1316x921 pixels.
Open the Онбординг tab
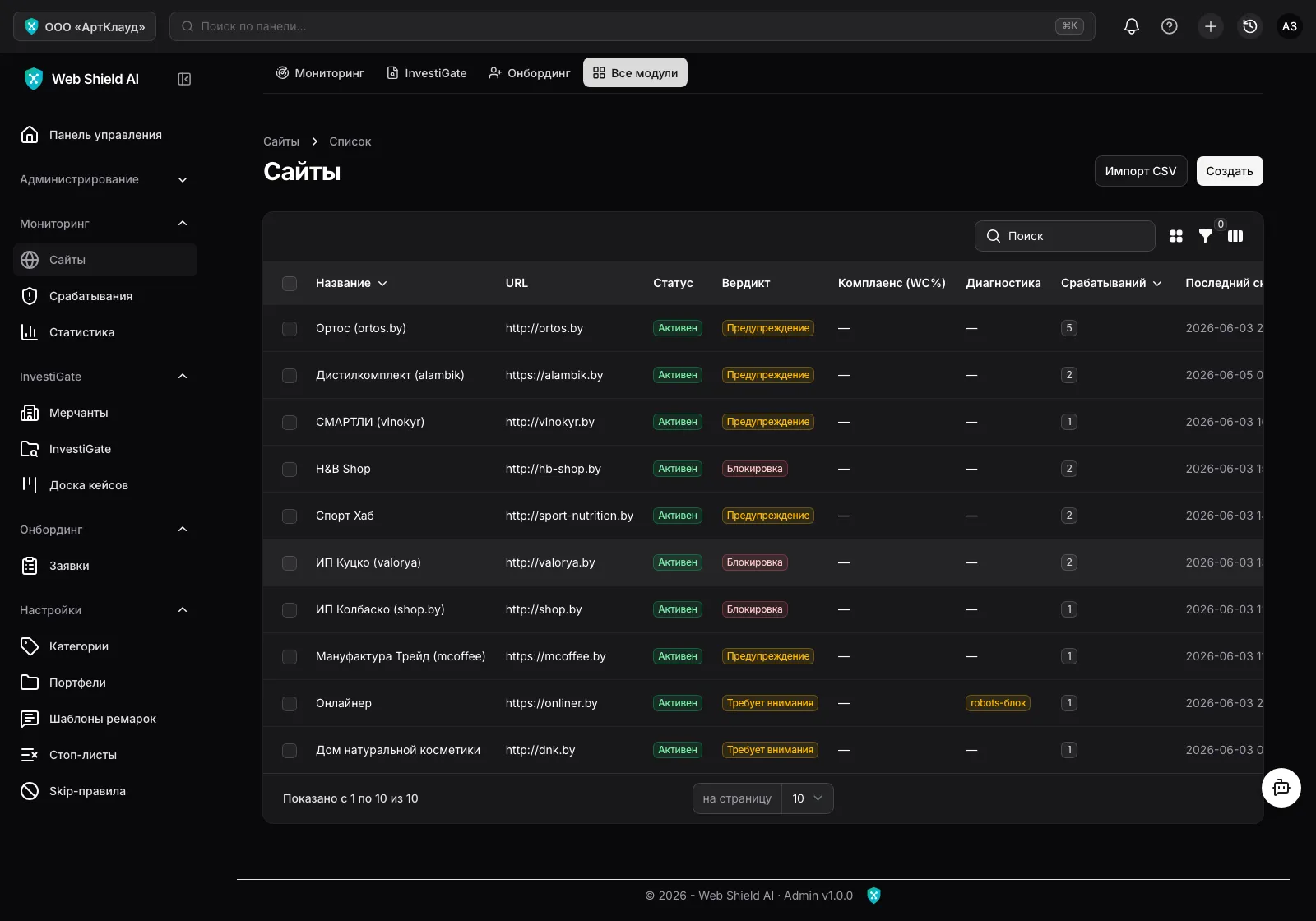529,73
